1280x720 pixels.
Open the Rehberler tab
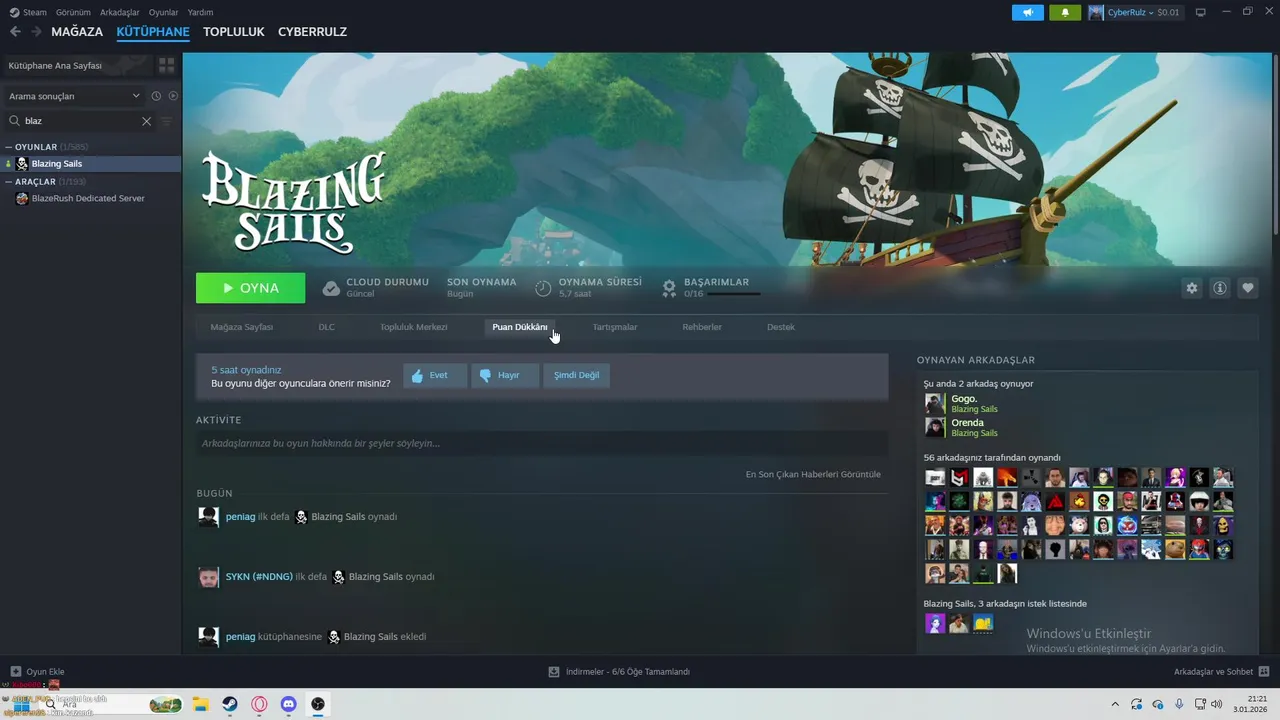[702, 327]
